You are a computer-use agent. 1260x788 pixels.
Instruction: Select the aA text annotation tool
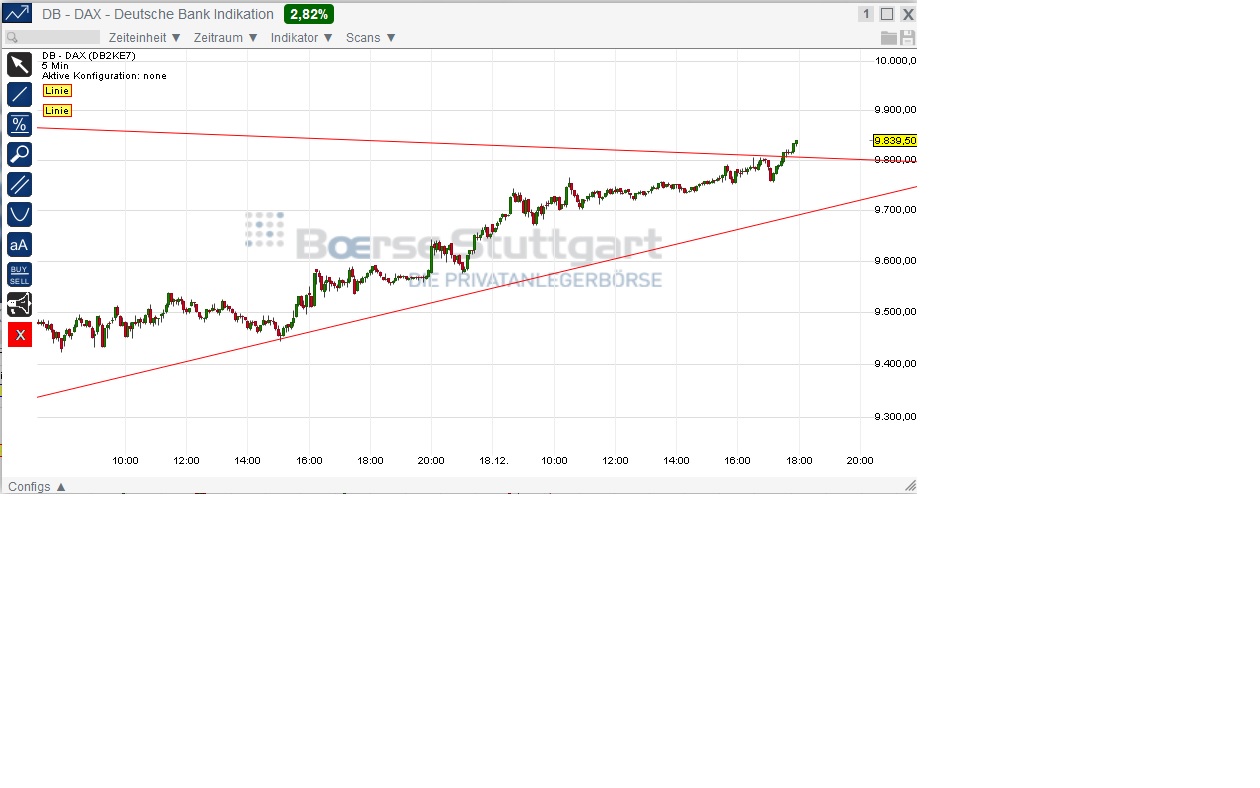pyautogui.click(x=19, y=244)
